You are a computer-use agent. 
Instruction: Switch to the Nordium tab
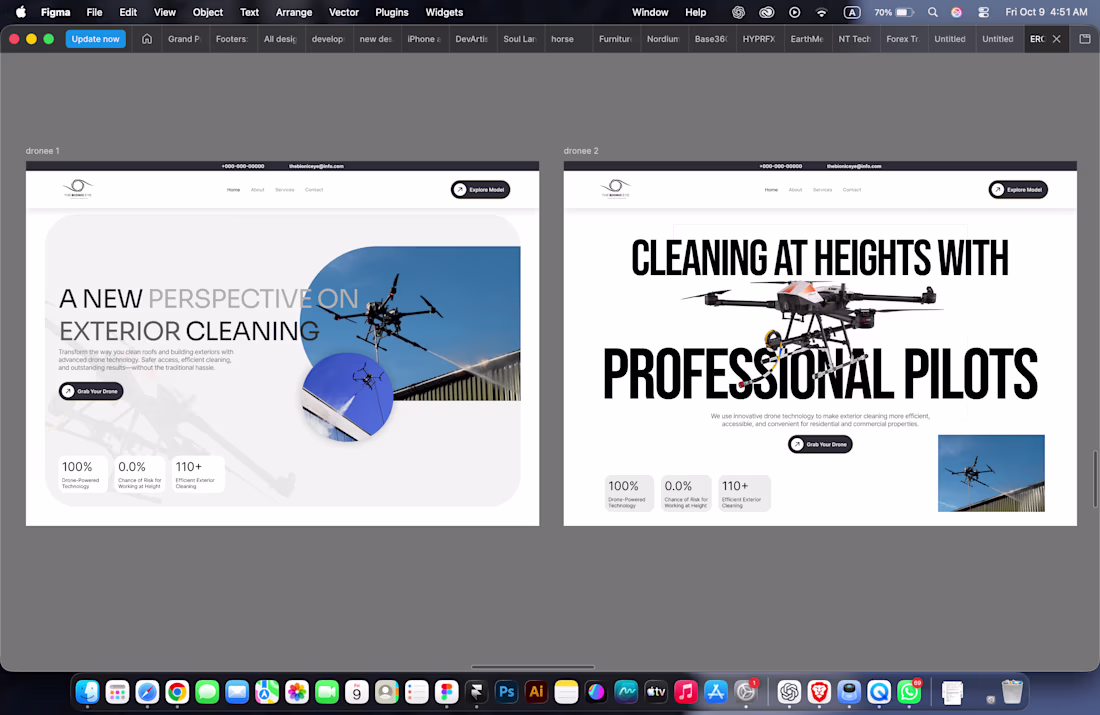pos(663,39)
